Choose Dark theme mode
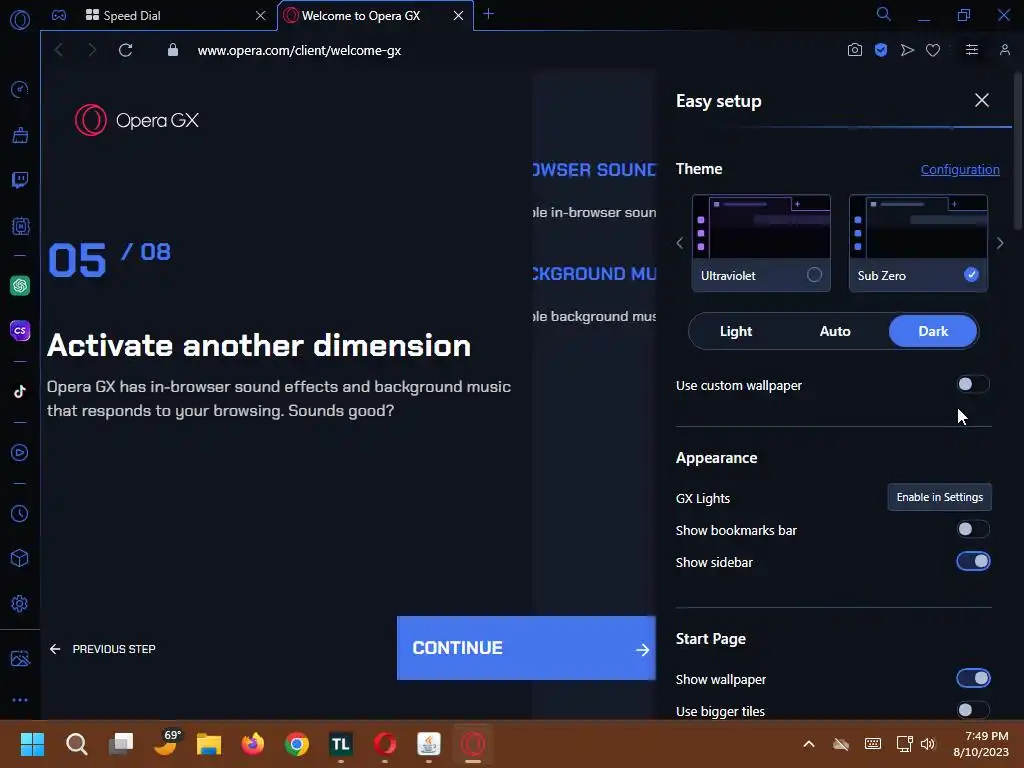 tap(933, 331)
